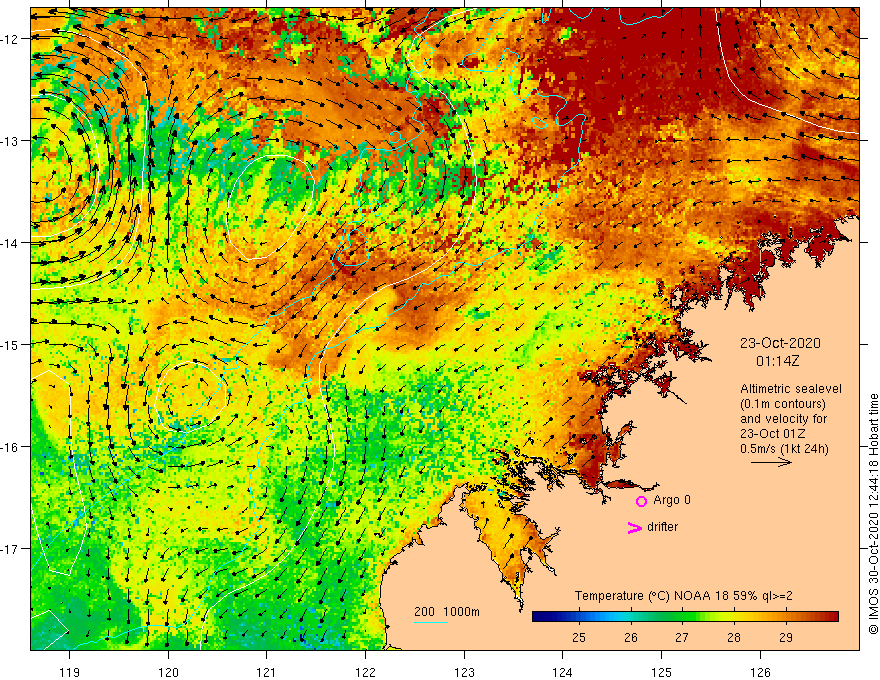Viewport: 880px width, 680px height.
Task: Click the longitude label 122
Action: coord(365,672)
